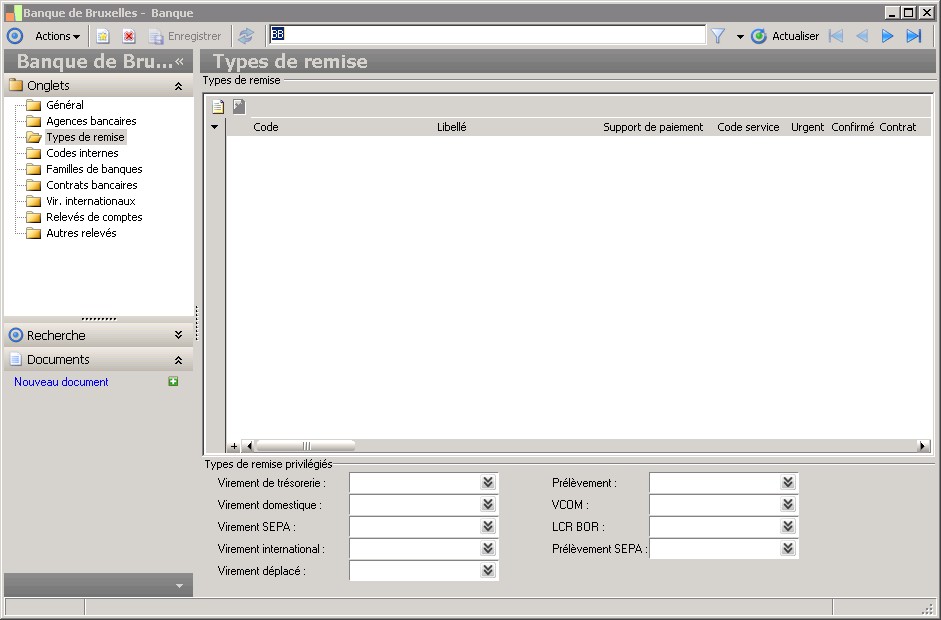This screenshot has height=620, width=941.
Task: Click the grid horizontal scrollbar thumb
Action: [305, 446]
